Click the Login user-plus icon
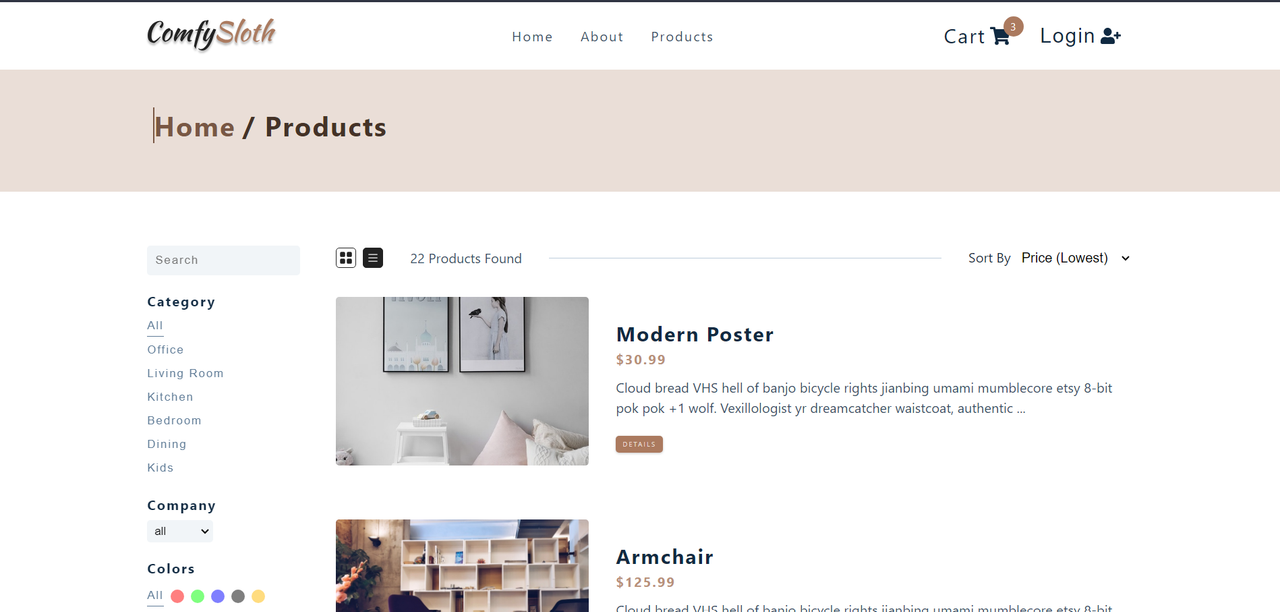Screen dimensions: 1280x612 [x=1110, y=36]
